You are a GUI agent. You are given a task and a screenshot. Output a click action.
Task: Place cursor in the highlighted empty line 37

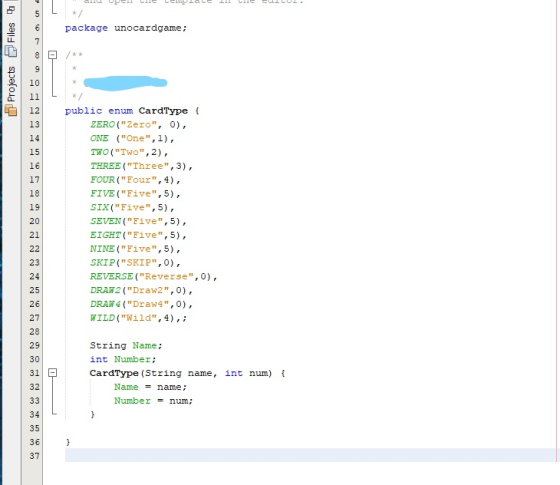(310, 455)
